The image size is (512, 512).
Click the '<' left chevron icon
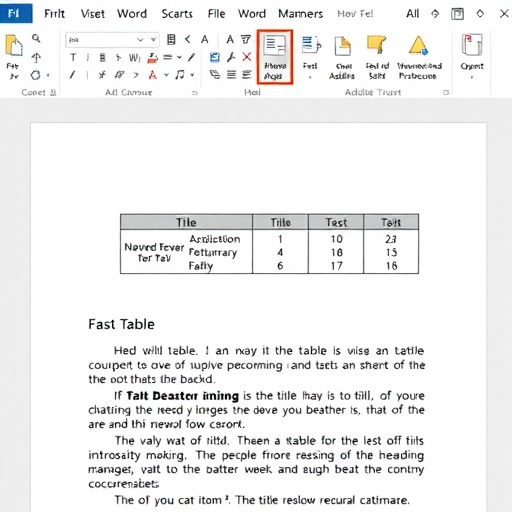188,39
